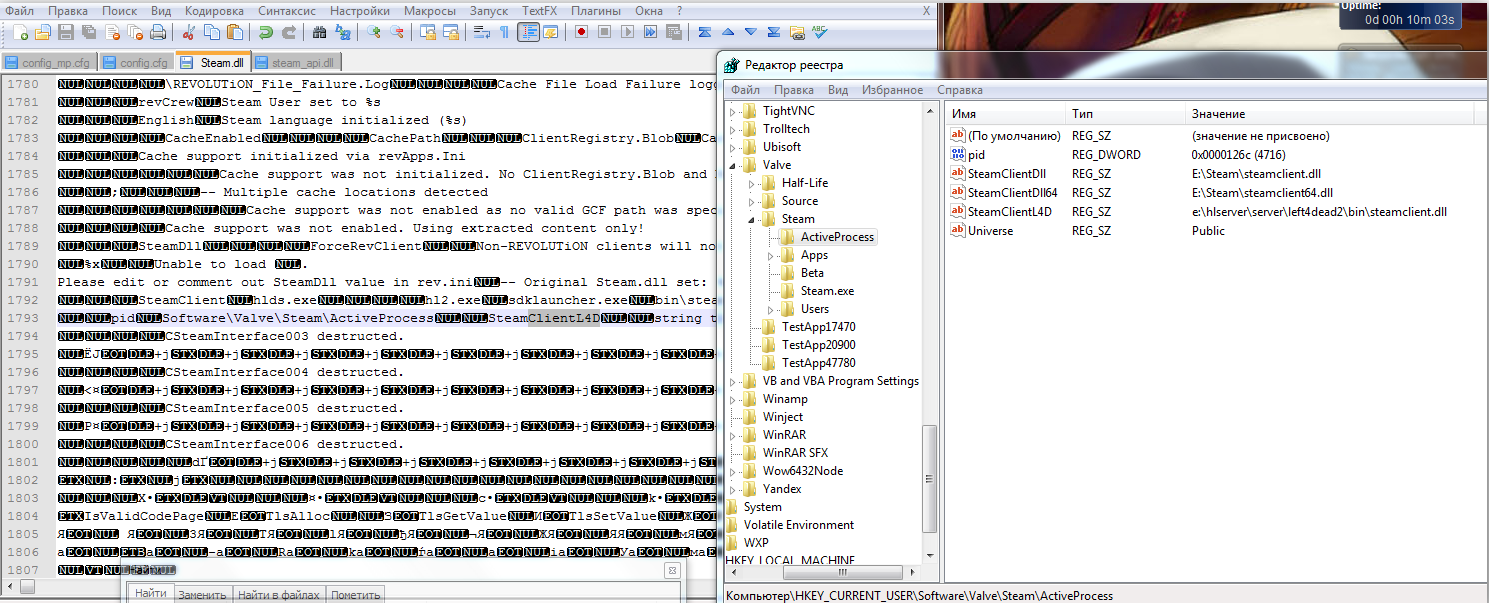Switch to Заменить tab in Find dialog
Viewport: 1489px width, 603px height.
click(x=202, y=595)
